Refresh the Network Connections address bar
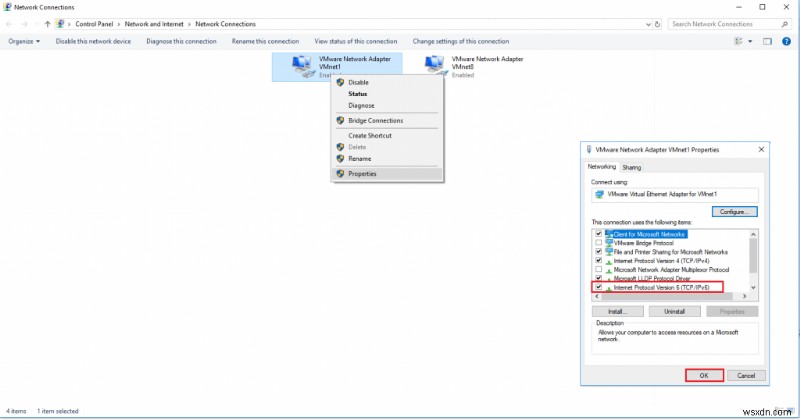Viewport: 800px width, 420px height. 658,24
